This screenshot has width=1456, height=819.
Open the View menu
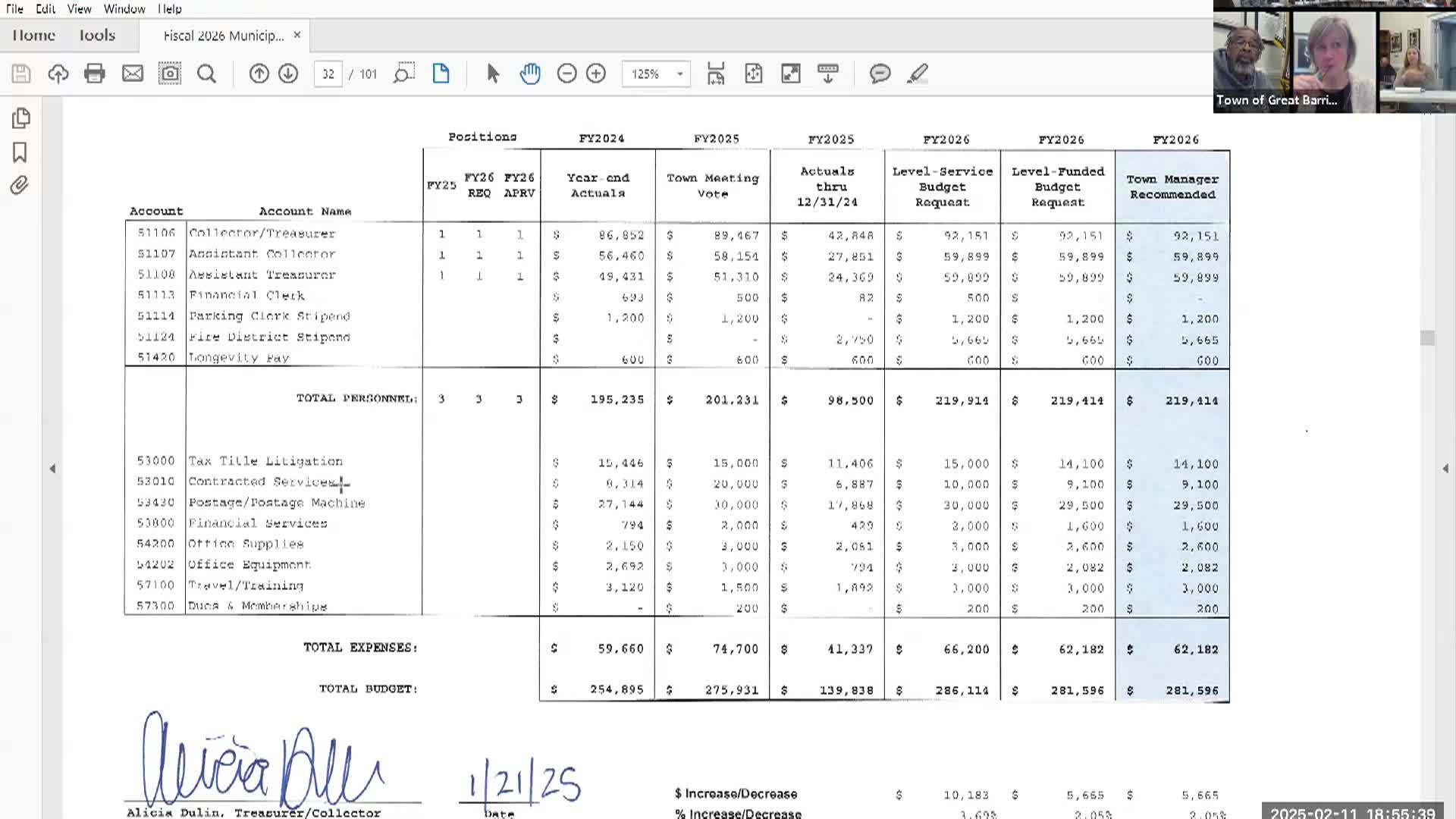(79, 9)
